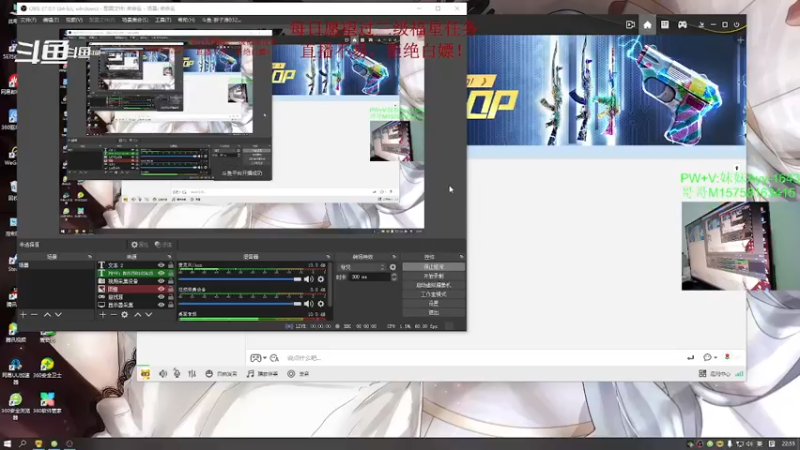Viewport: 800px width, 450px height.
Task: Click the Start Recording button
Action: click(x=433, y=276)
